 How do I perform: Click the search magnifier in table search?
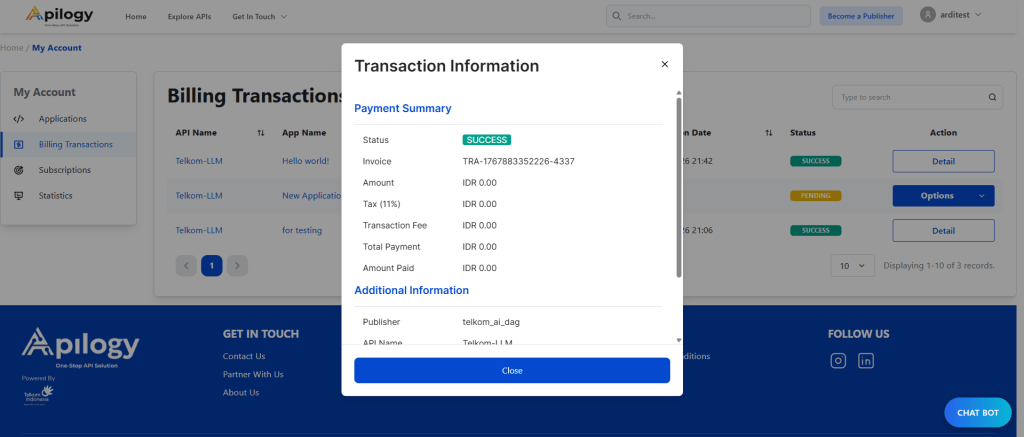[992, 98]
